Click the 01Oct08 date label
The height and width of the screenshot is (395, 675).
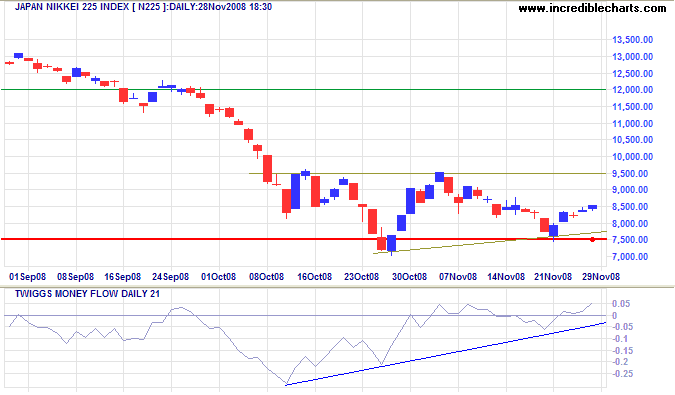click(218, 277)
